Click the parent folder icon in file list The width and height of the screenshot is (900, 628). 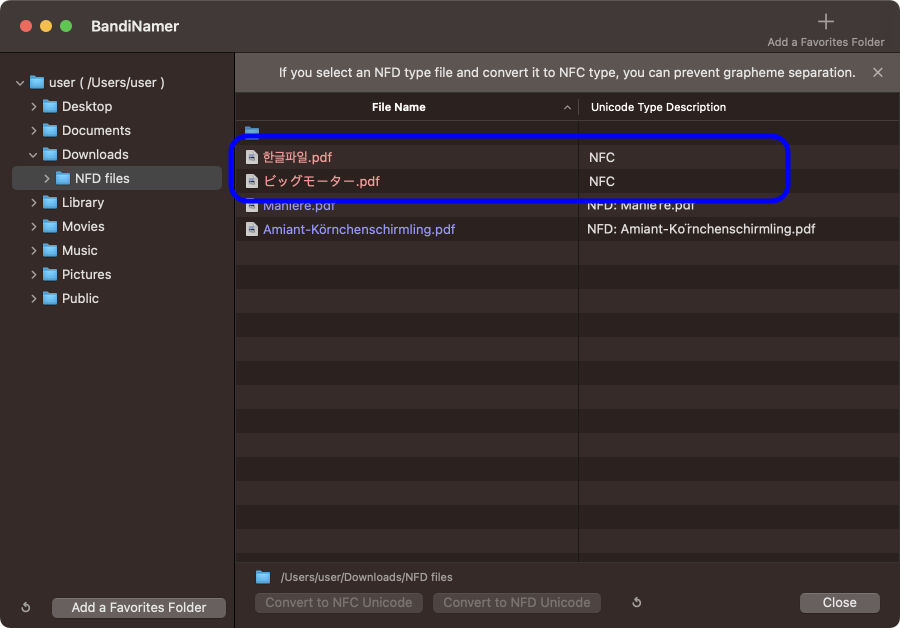pos(252,132)
